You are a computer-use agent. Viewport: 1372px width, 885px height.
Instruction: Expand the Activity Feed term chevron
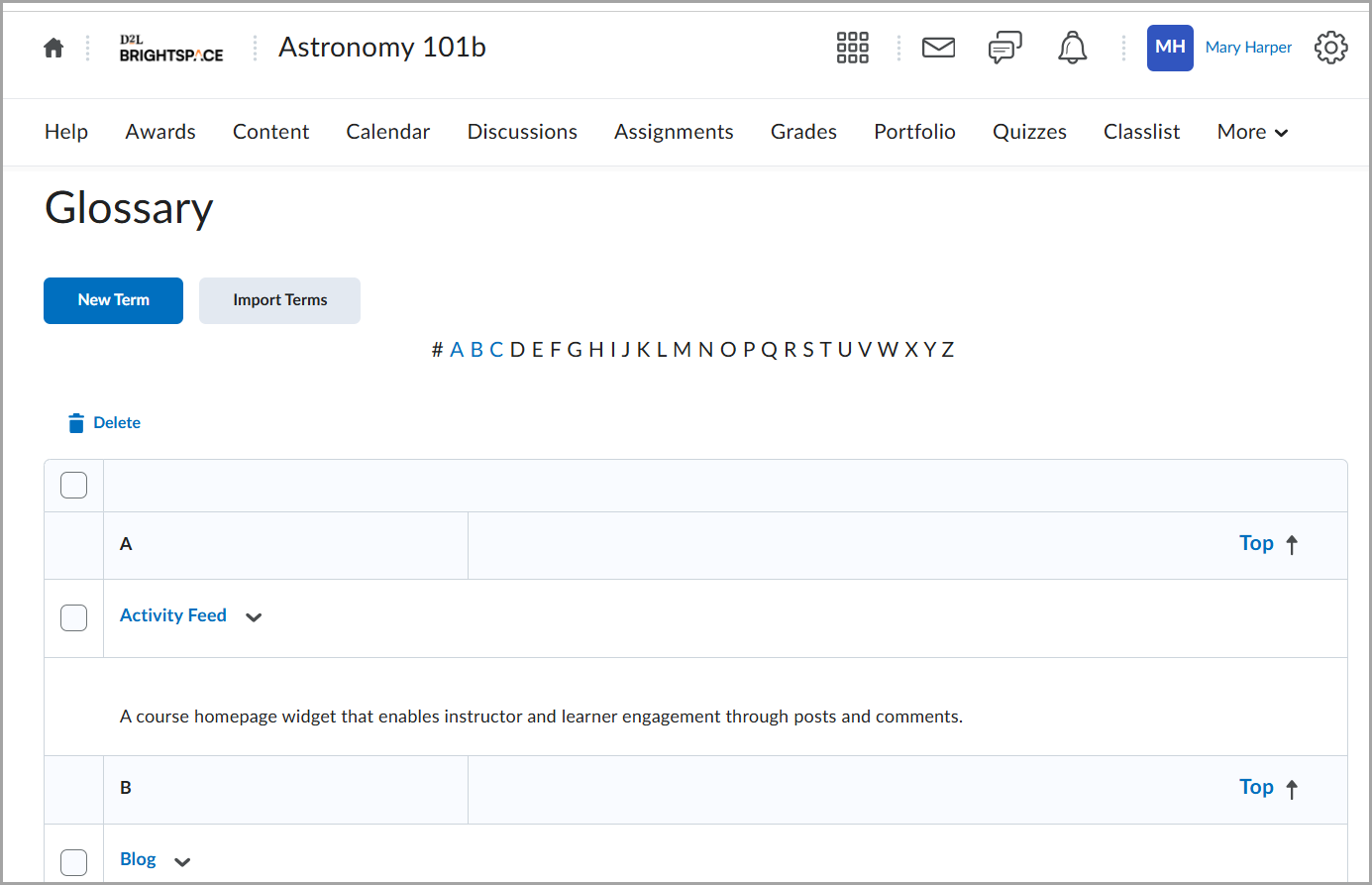pyautogui.click(x=254, y=616)
